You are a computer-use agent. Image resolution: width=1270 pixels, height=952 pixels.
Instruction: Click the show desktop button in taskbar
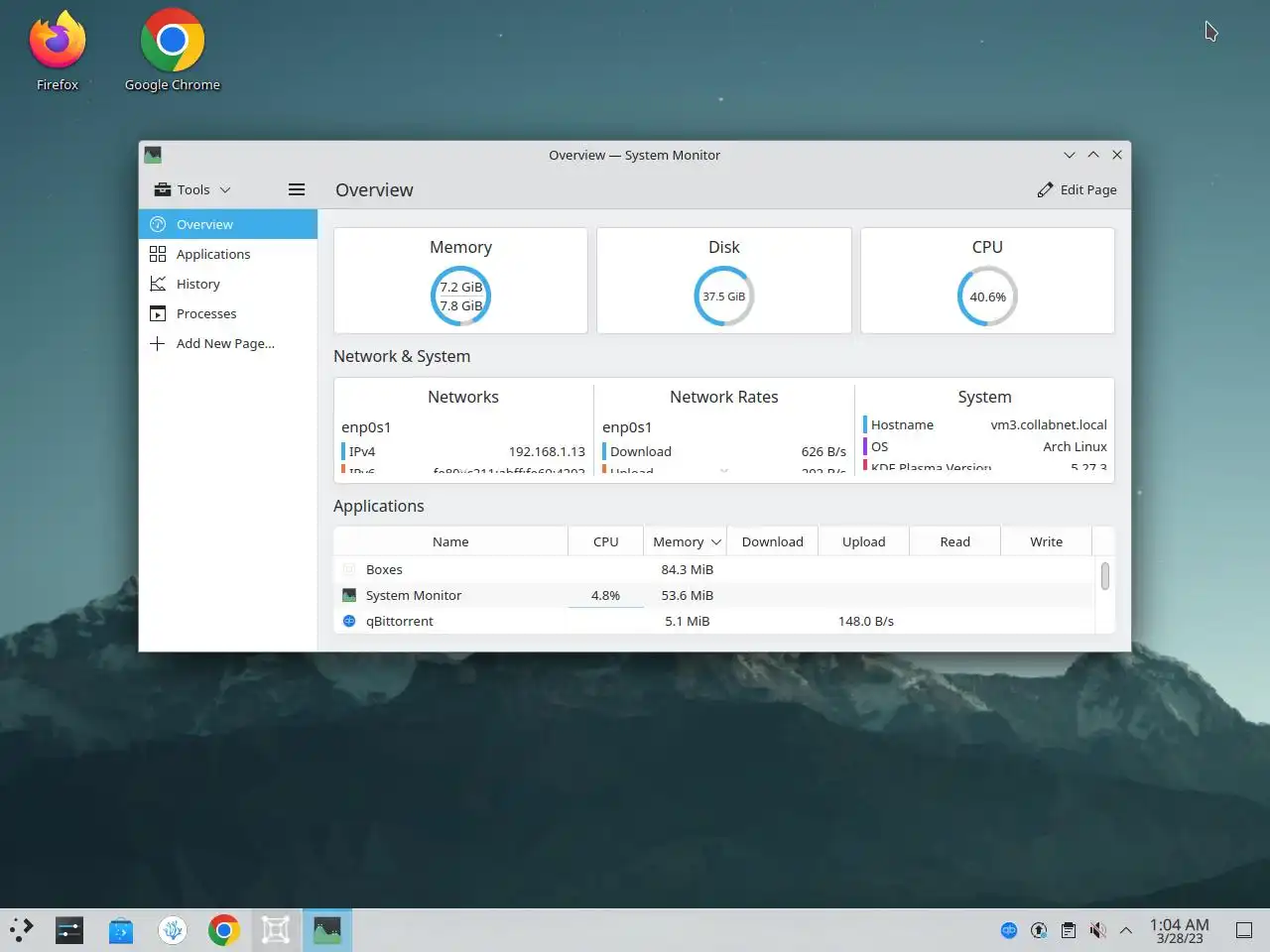(1243, 930)
